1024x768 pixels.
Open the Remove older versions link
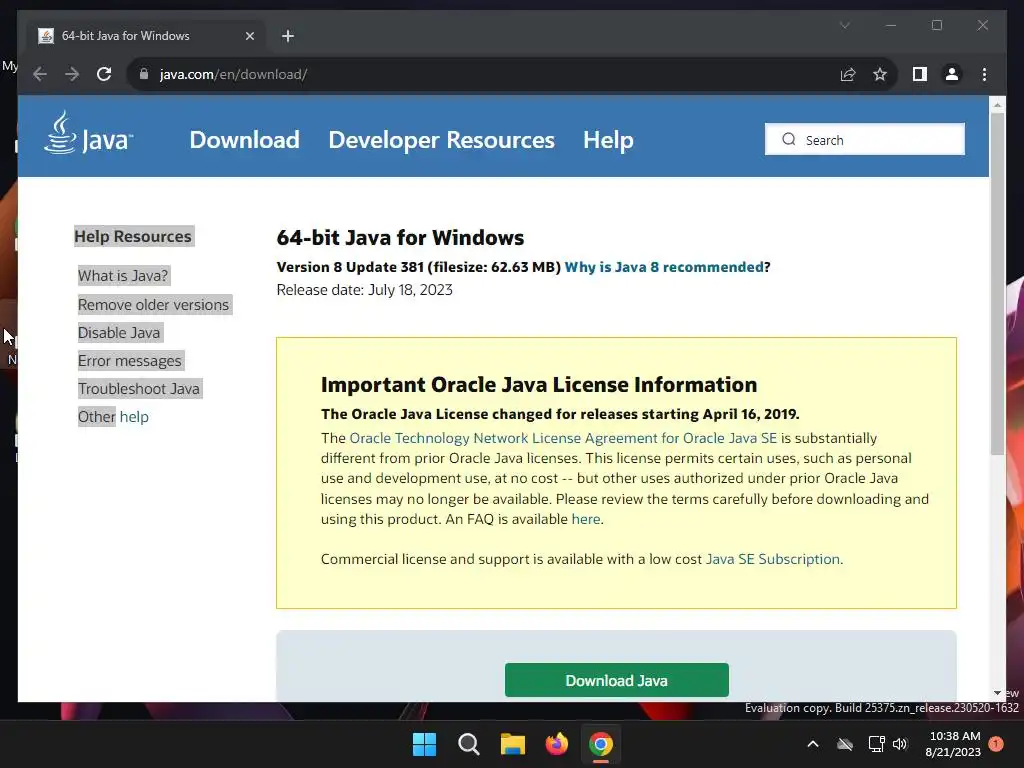click(x=153, y=304)
